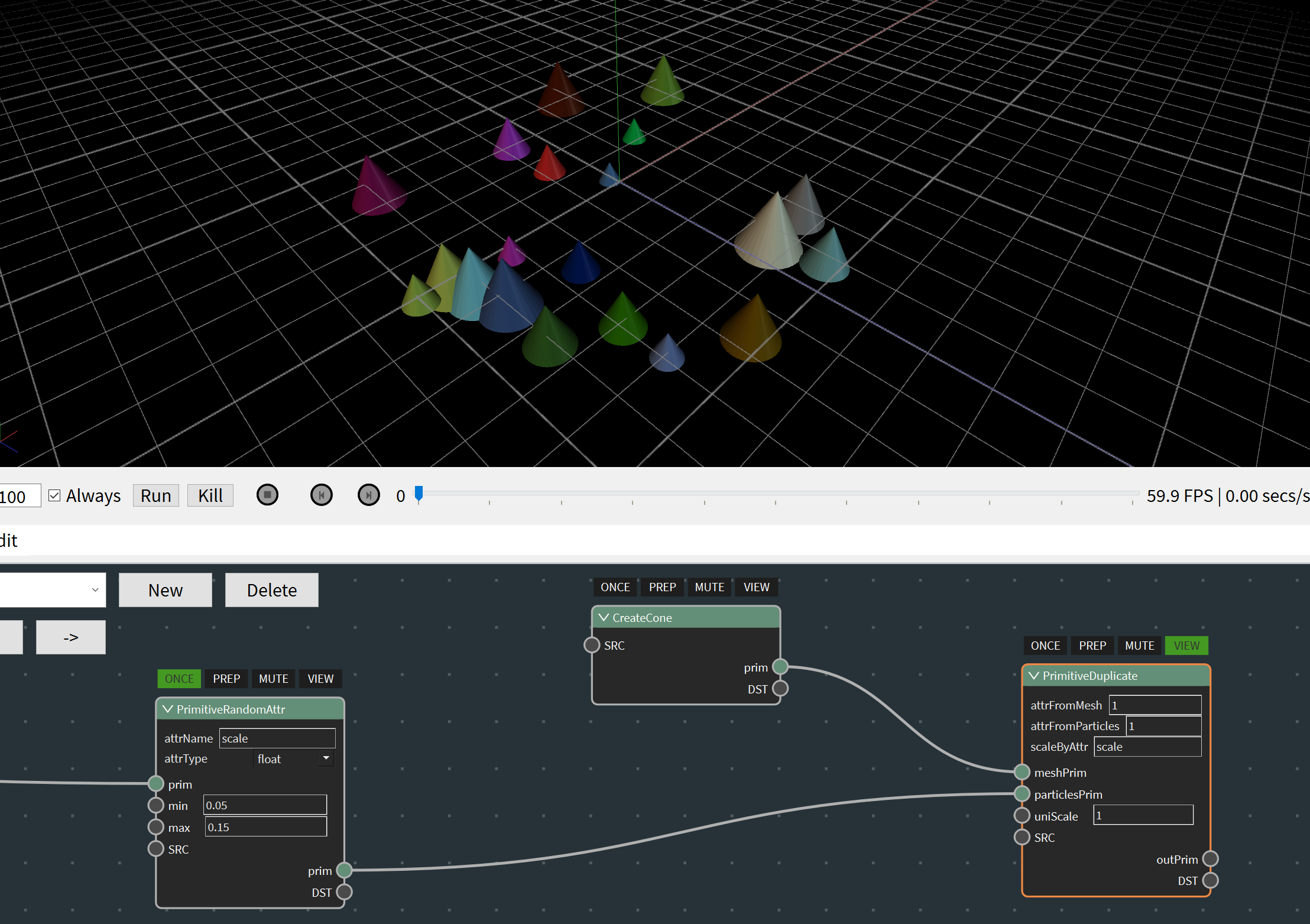1310x924 pixels.
Task: Toggle PREP on PrimitiveDuplicate node
Action: [x=1092, y=646]
